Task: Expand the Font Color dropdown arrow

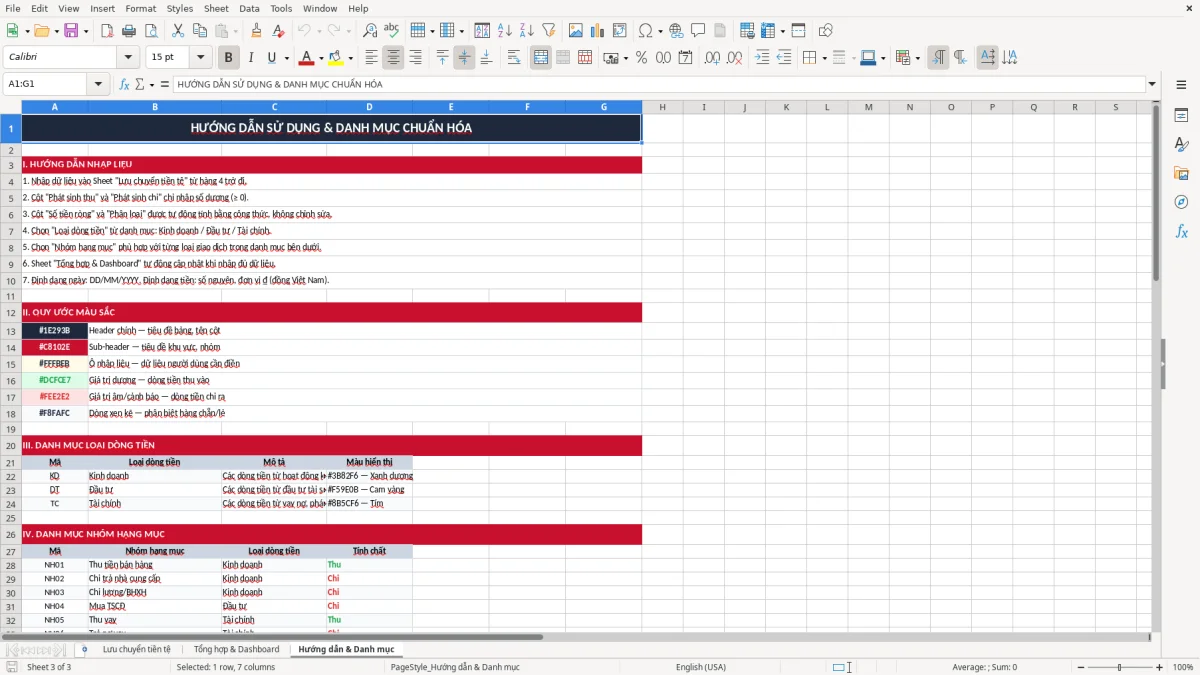Action: coord(320,58)
